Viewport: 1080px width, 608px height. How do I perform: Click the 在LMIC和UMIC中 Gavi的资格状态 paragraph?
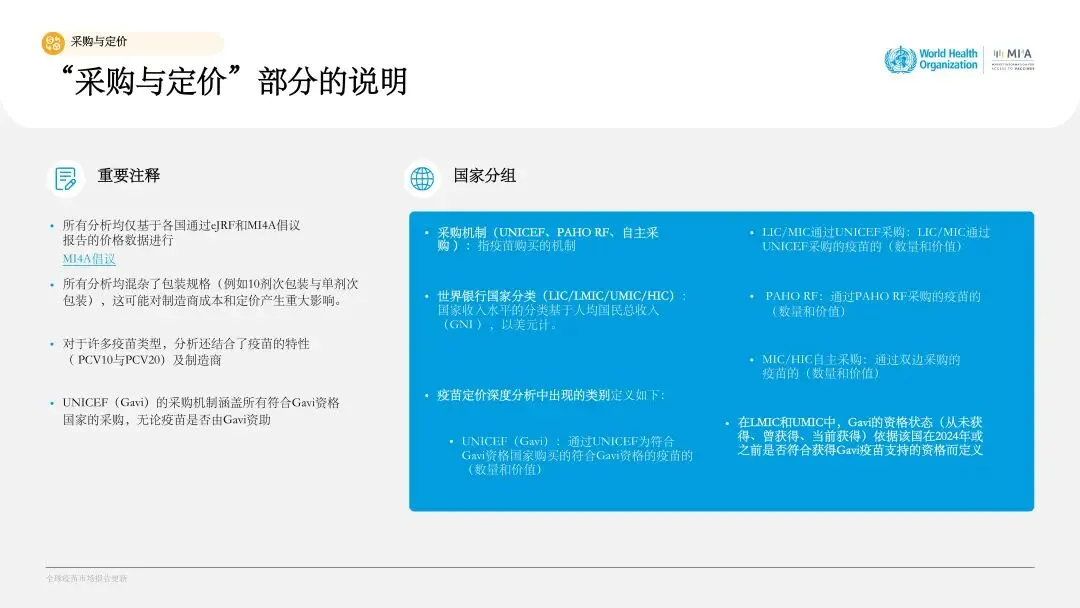pyautogui.click(x=860, y=436)
